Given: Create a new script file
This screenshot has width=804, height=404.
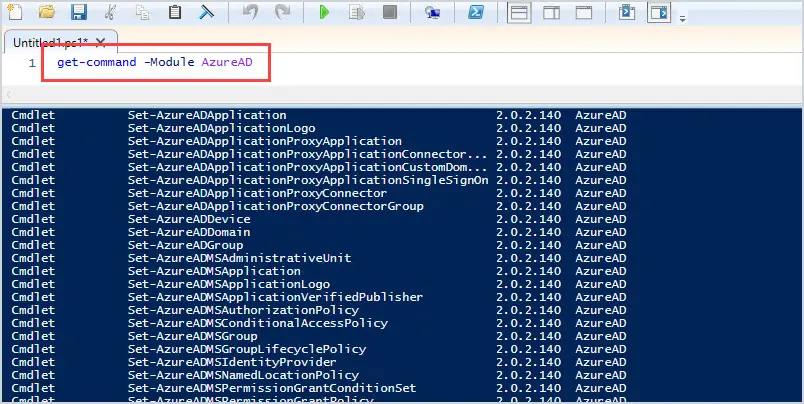Looking at the screenshot, I should 15,11.
